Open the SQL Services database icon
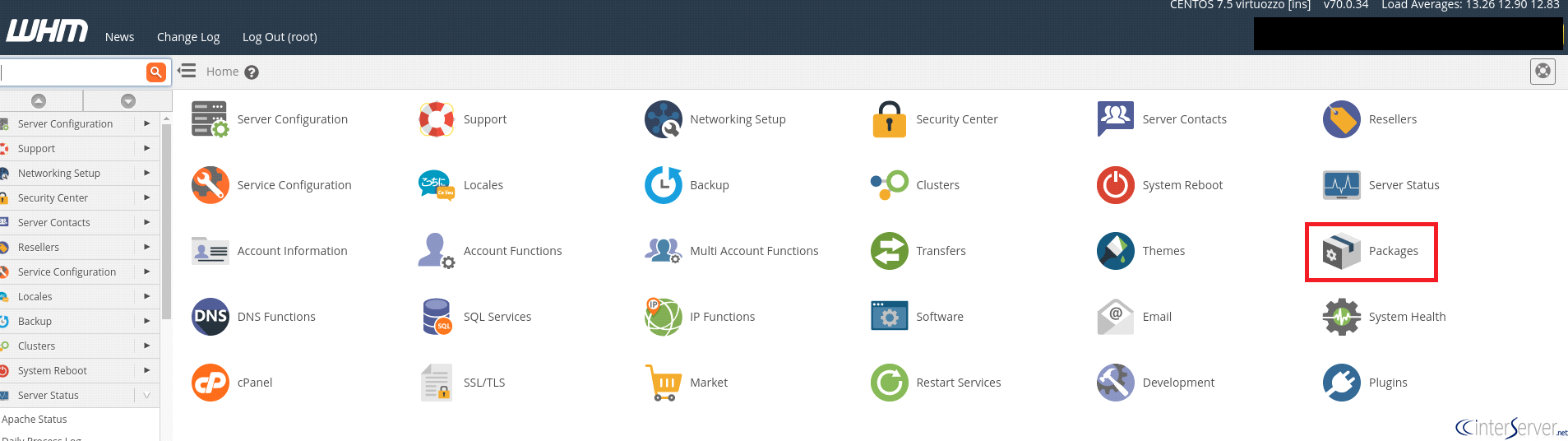Image resolution: width=1568 pixels, height=441 pixels. (x=437, y=317)
